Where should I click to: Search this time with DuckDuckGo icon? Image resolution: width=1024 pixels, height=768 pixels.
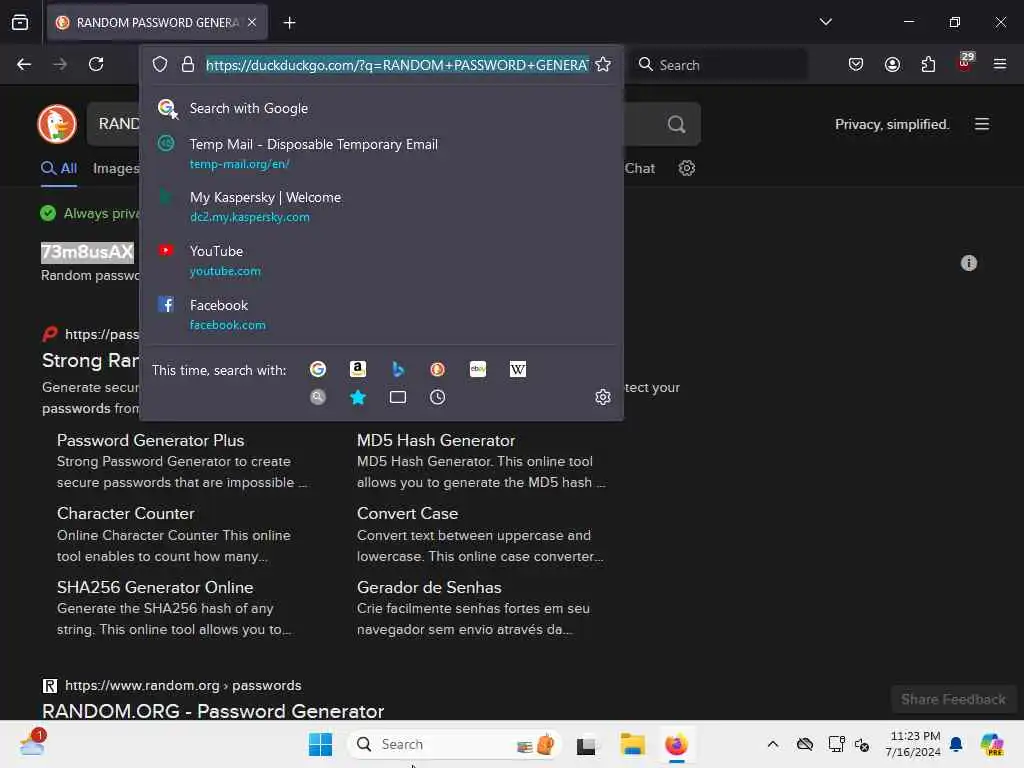[x=438, y=370]
